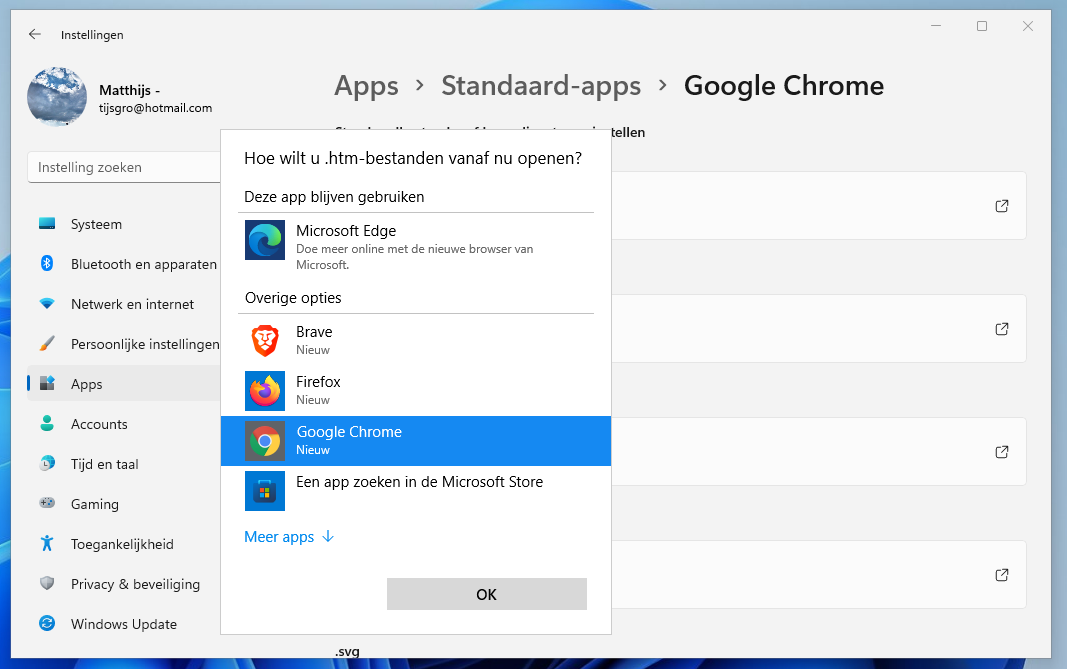Go to Netwerk en internet
The image size is (1067, 669).
coord(132,304)
